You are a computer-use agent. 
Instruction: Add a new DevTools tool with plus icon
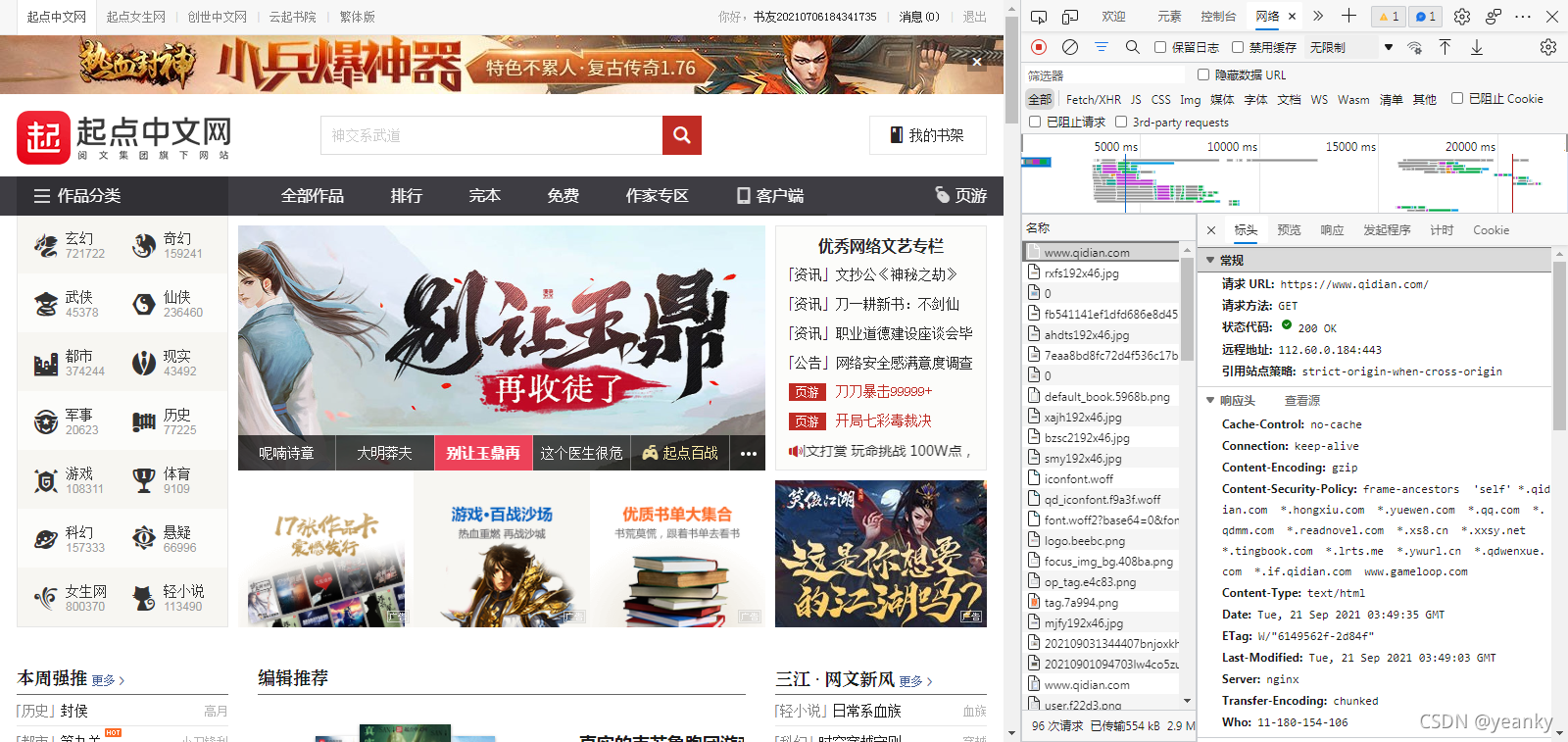(1349, 16)
